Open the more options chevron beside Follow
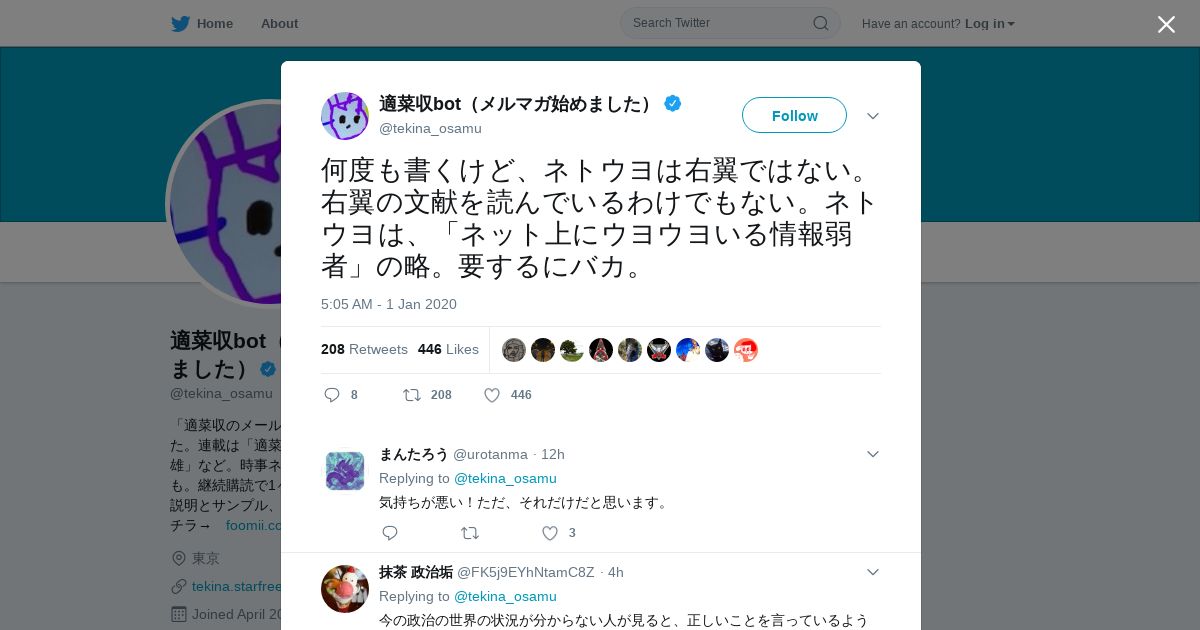Viewport: 1200px width, 630px height. 873,116
